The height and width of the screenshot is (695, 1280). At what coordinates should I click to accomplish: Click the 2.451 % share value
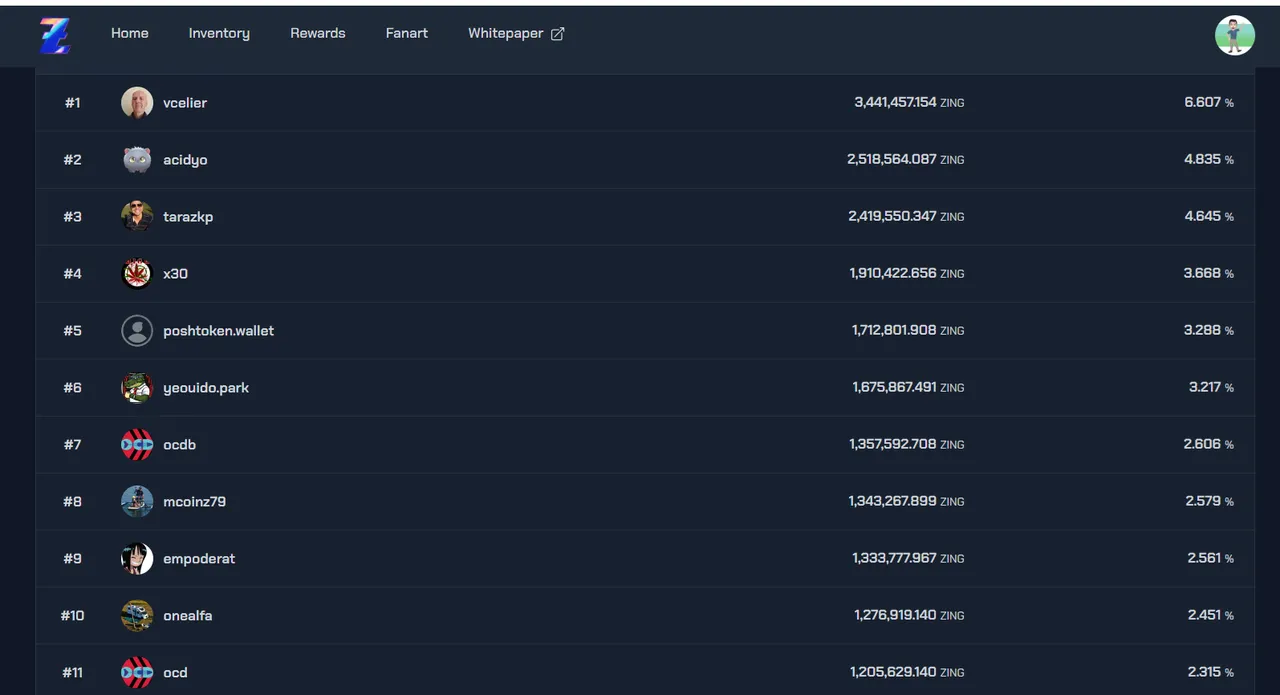click(1211, 615)
